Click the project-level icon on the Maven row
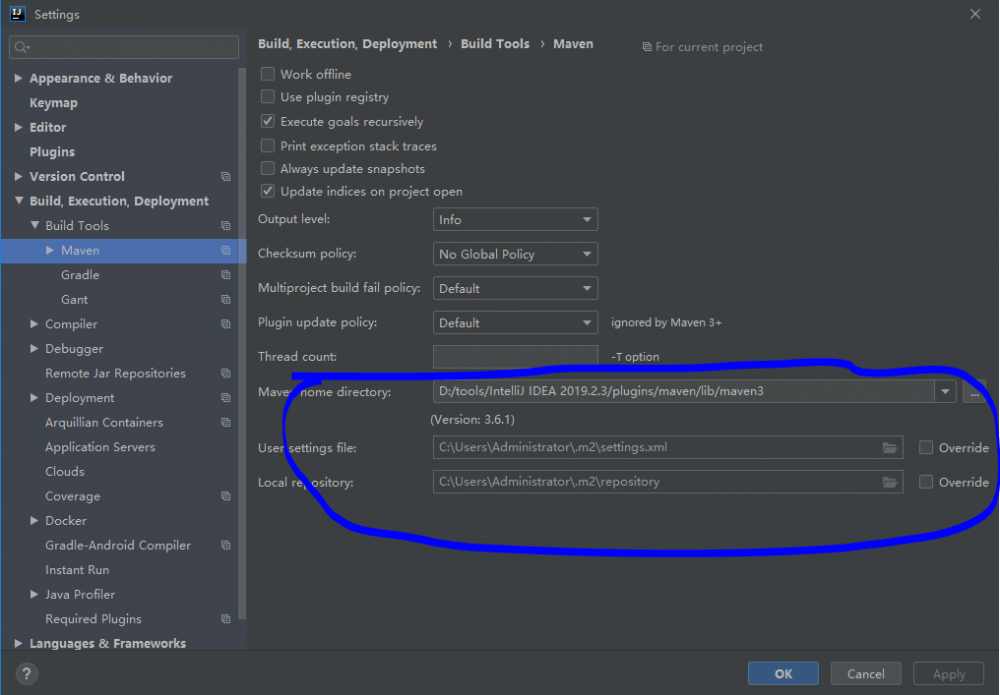This screenshot has width=1000, height=695. coord(226,251)
